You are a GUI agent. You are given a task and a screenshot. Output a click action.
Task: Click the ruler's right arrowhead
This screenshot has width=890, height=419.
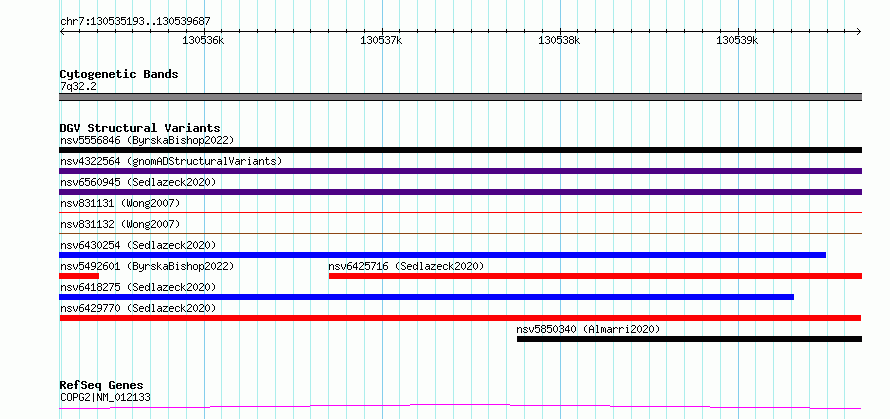point(859,31)
